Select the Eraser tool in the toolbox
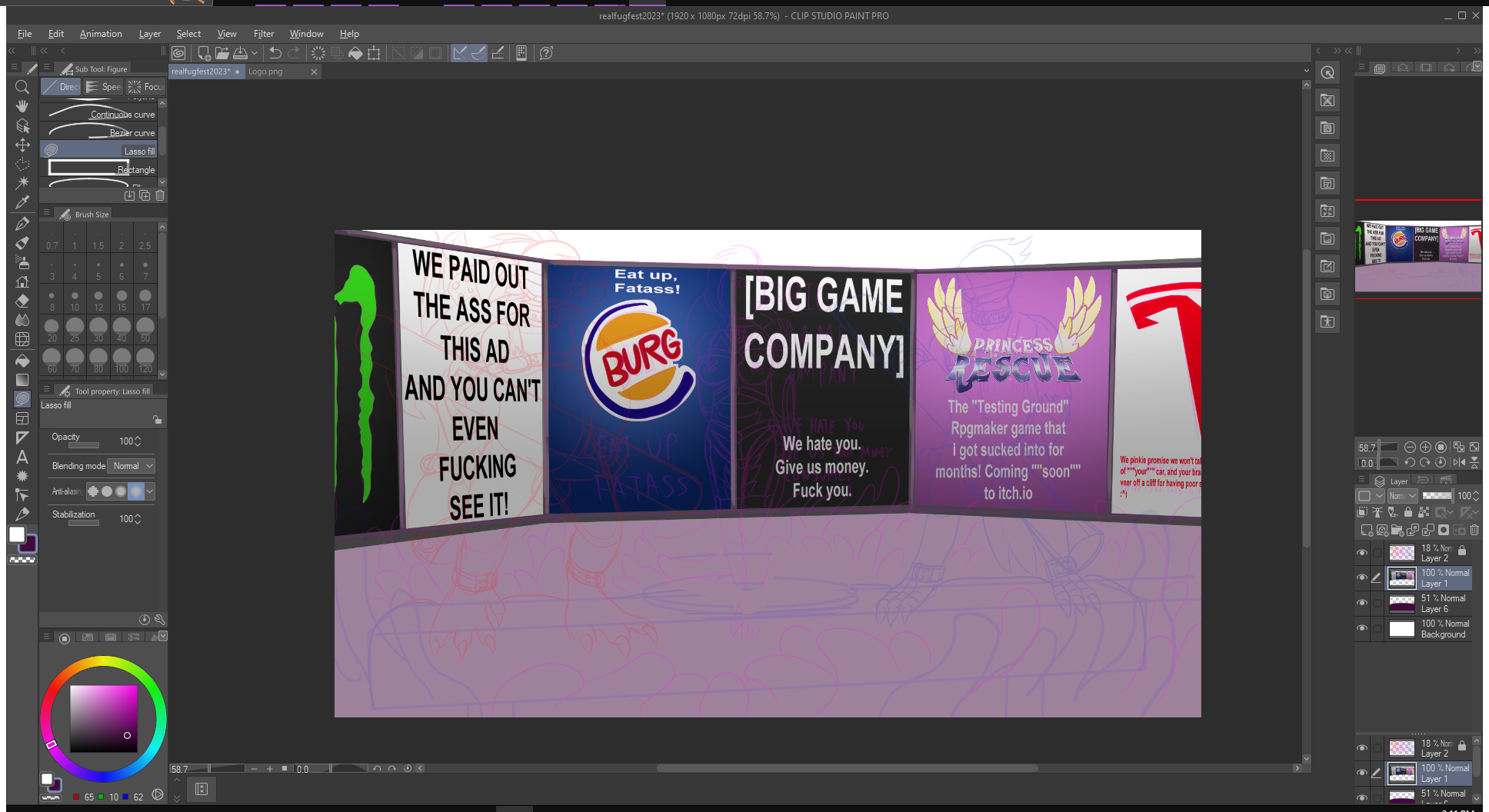The width and height of the screenshot is (1489, 812). click(22, 301)
